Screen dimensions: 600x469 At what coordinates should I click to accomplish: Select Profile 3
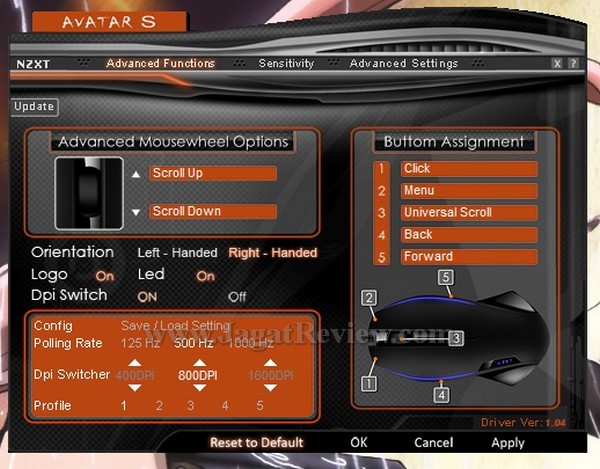pos(191,405)
